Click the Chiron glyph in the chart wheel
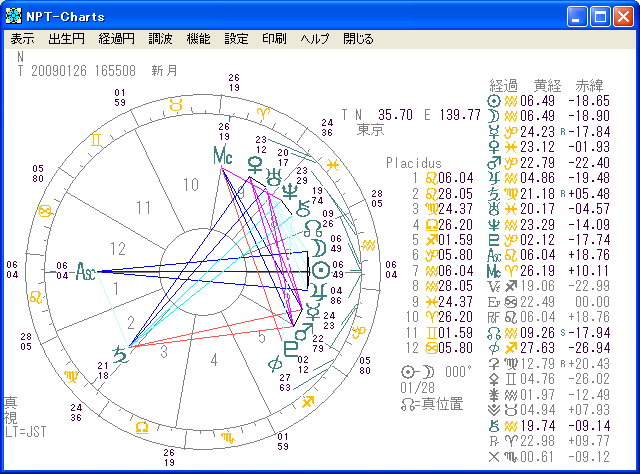 tap(303, 209)
